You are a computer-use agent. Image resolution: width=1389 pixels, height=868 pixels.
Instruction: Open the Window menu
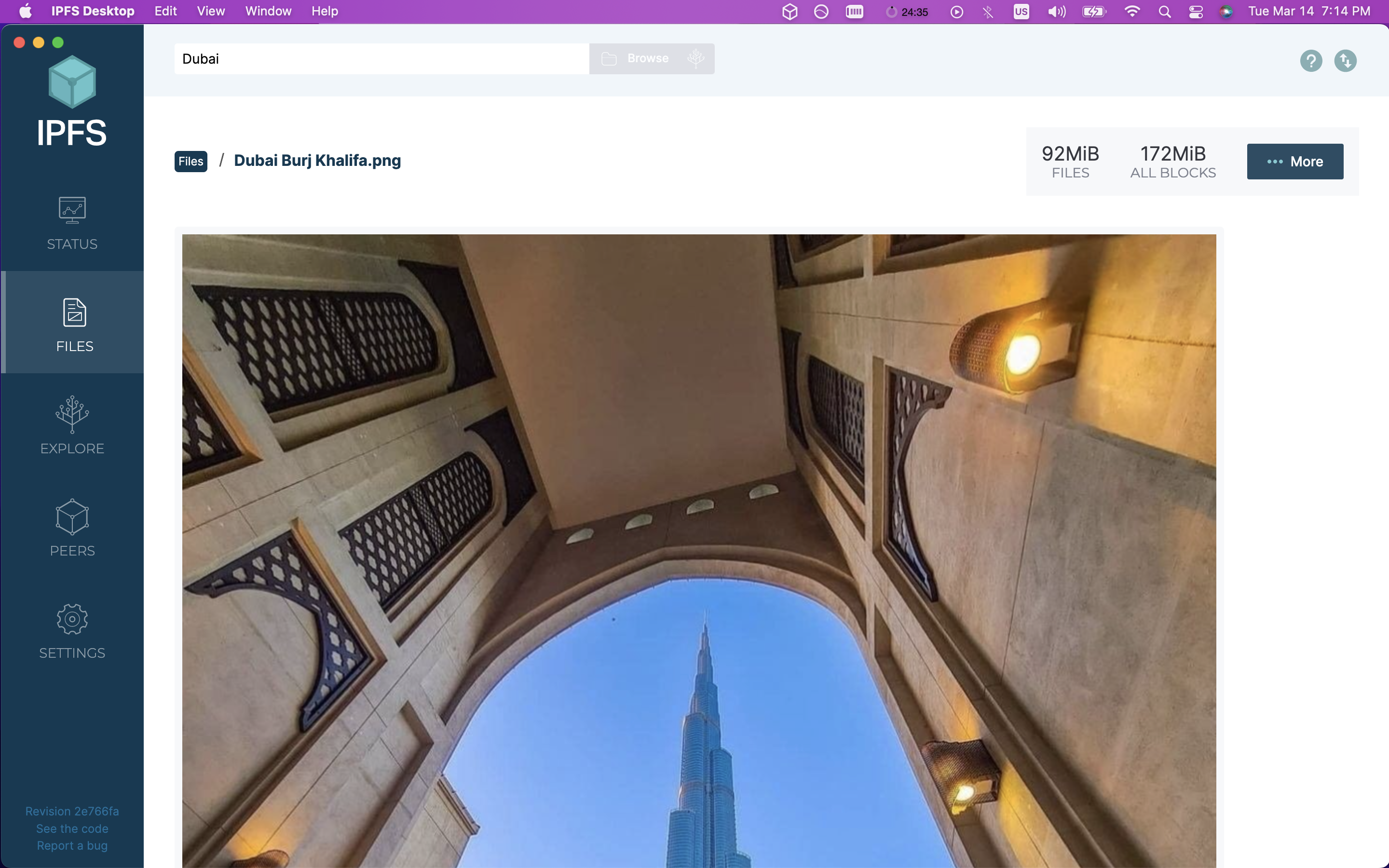click(268, 12)
